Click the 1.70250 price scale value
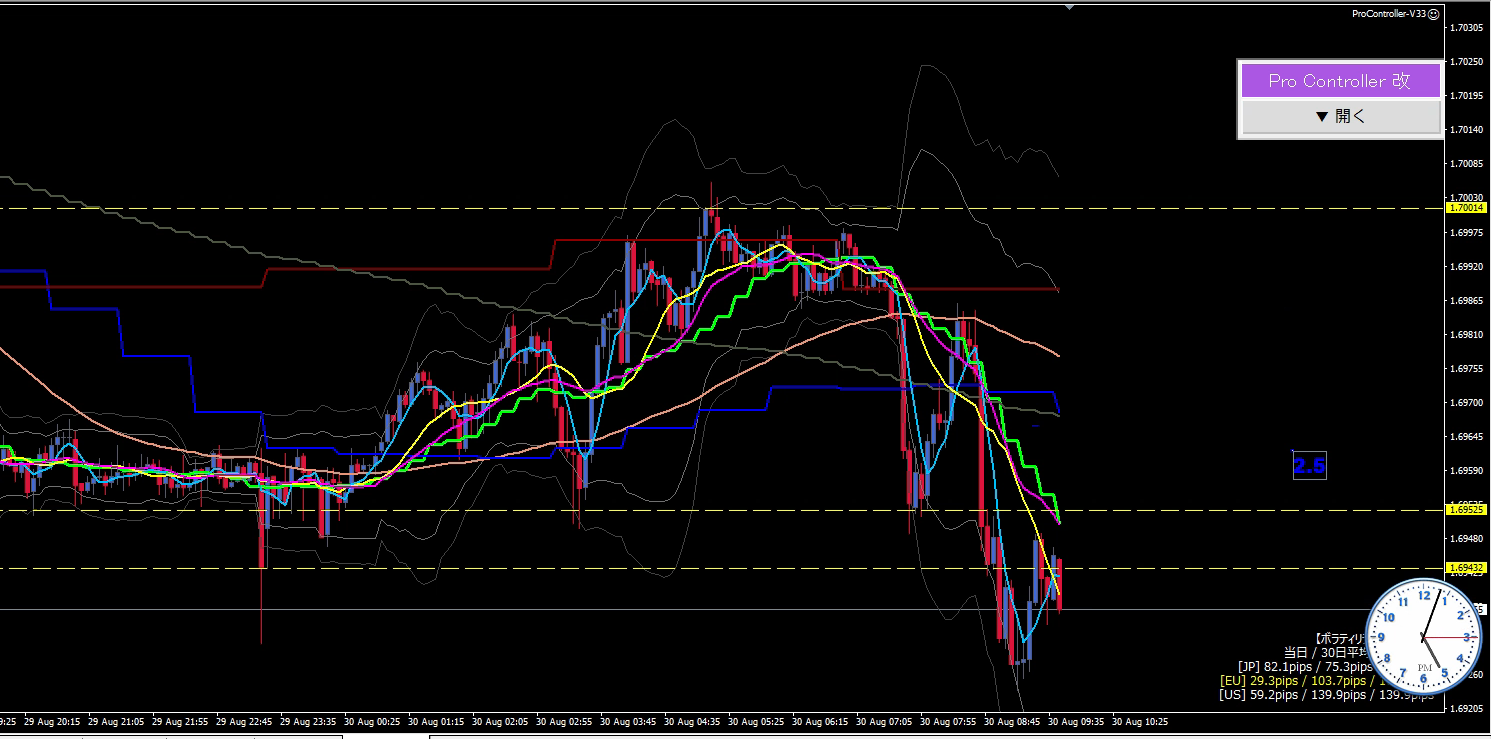1491x739 pixels. coord(1466,62)
